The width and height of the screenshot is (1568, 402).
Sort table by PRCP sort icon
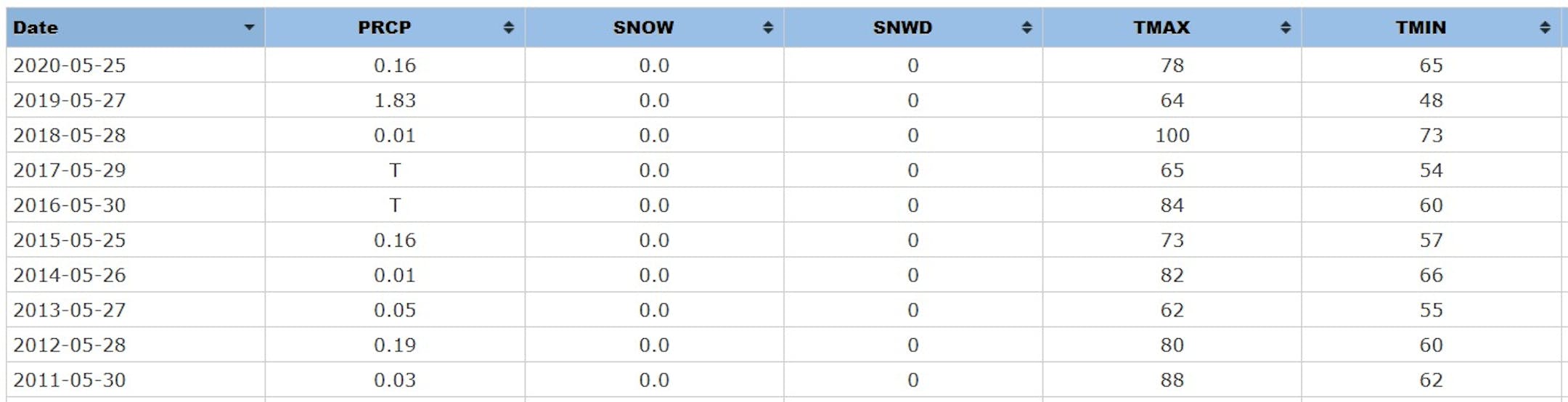(509, 28)
